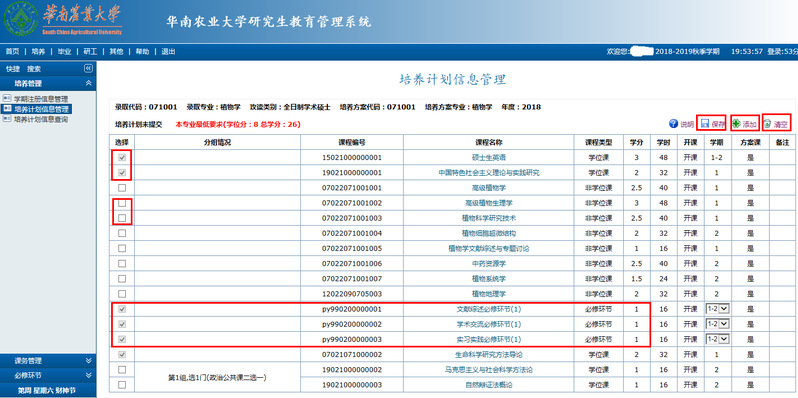This screenshot has width=798, height=398.
Task: Tick the checkbox for 植物地理学 course
Action: click(122, 294)
